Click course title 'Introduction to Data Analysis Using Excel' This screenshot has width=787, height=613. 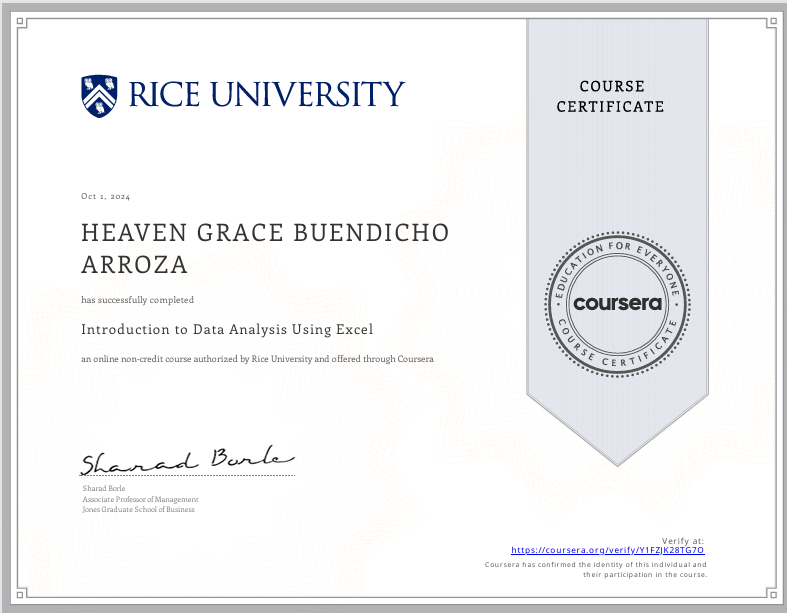[227, 329]
